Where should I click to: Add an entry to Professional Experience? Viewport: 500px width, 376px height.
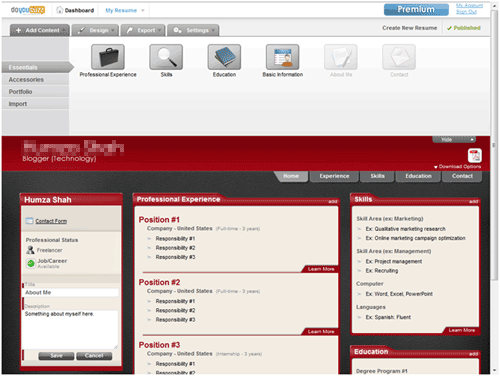pos(333,201)
